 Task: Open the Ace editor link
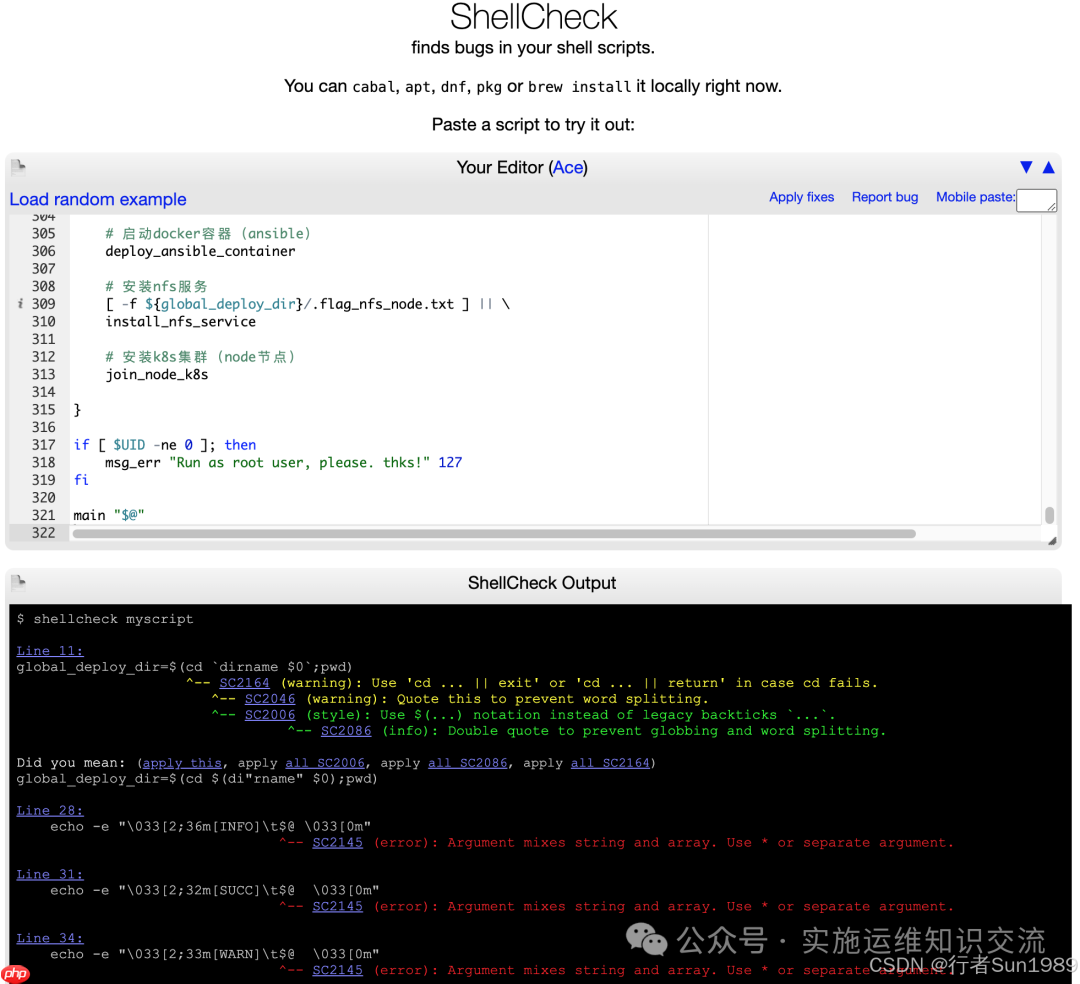pyautogui.click(x=568, y=167)
